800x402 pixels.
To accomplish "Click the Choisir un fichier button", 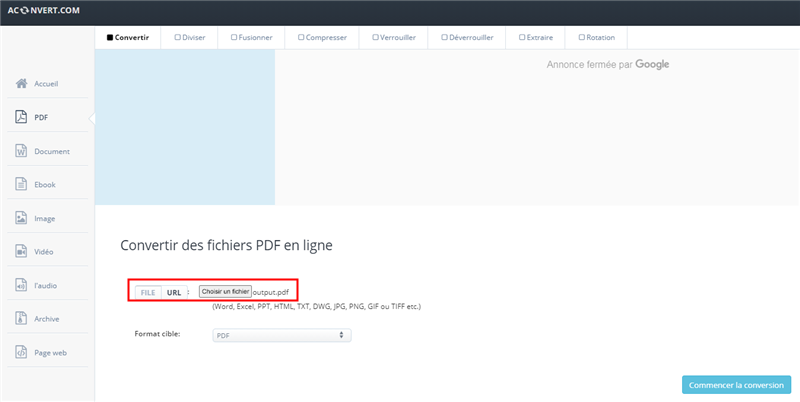I will click(225, 291).
